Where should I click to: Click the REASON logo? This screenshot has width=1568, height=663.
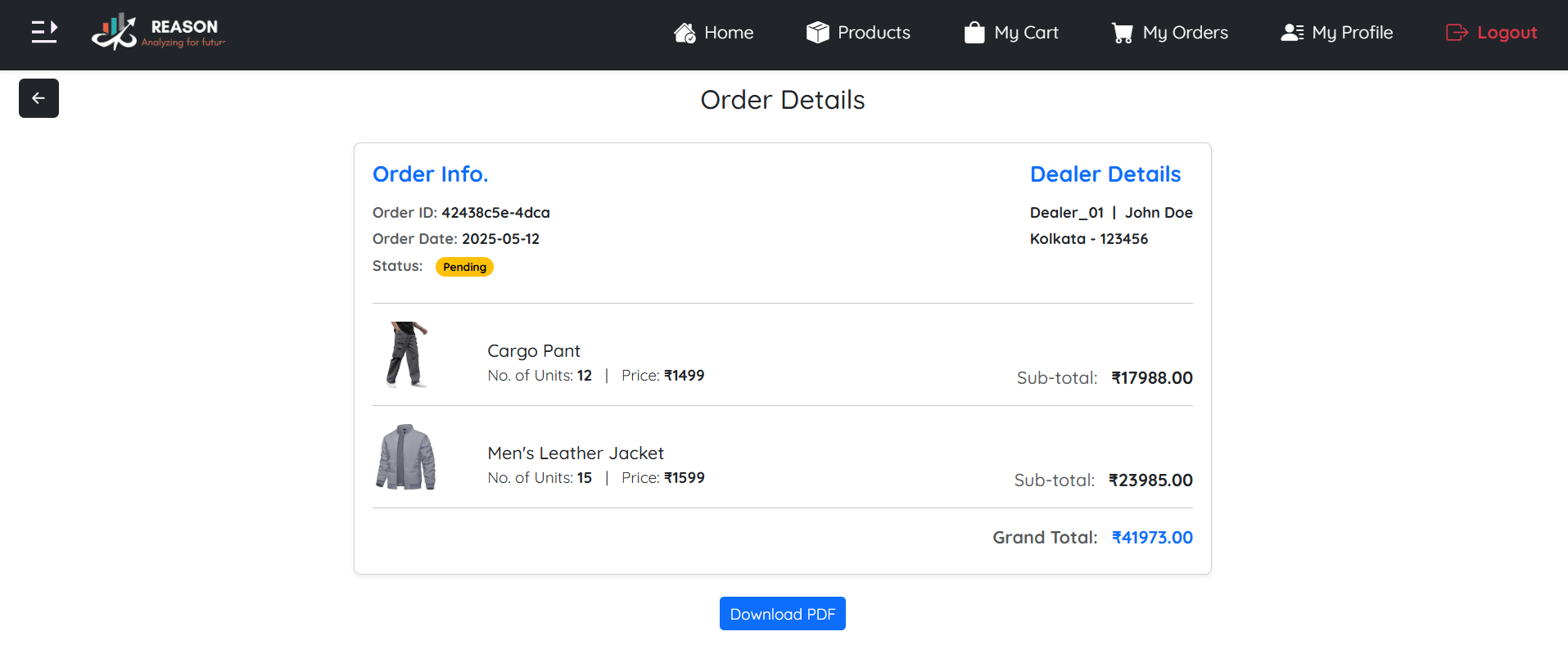pyautogui.click(x=158, y=32)
